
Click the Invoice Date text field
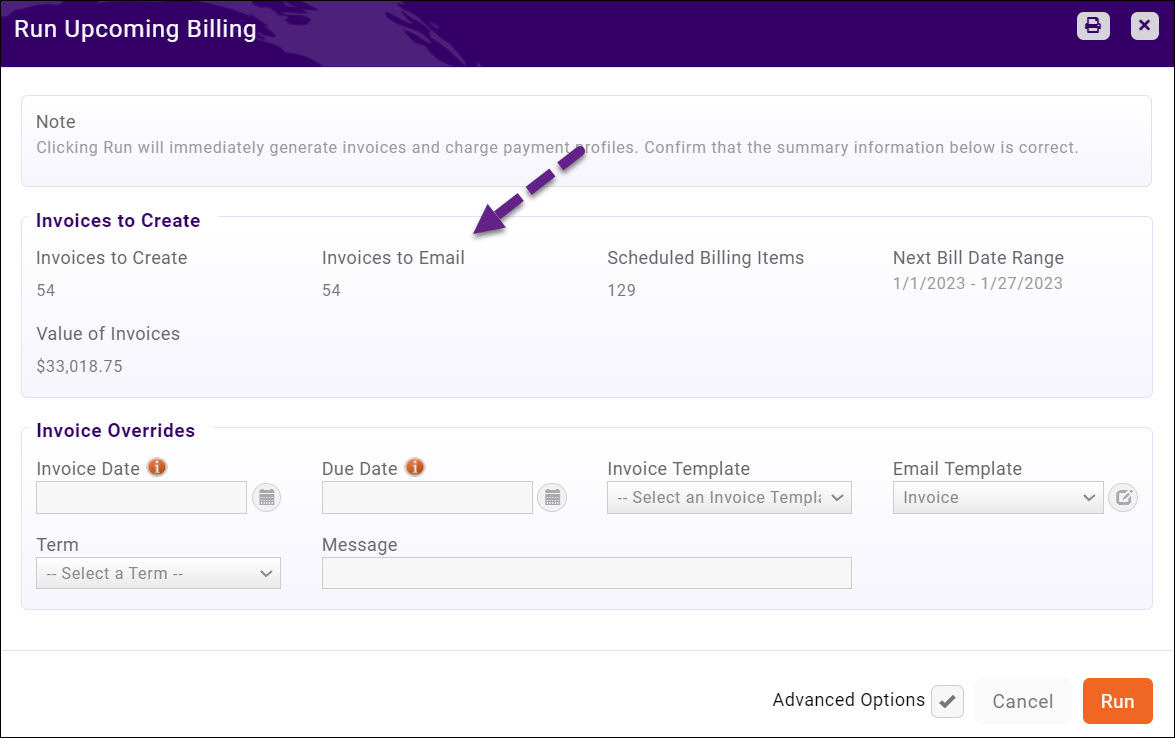point(140,497)
